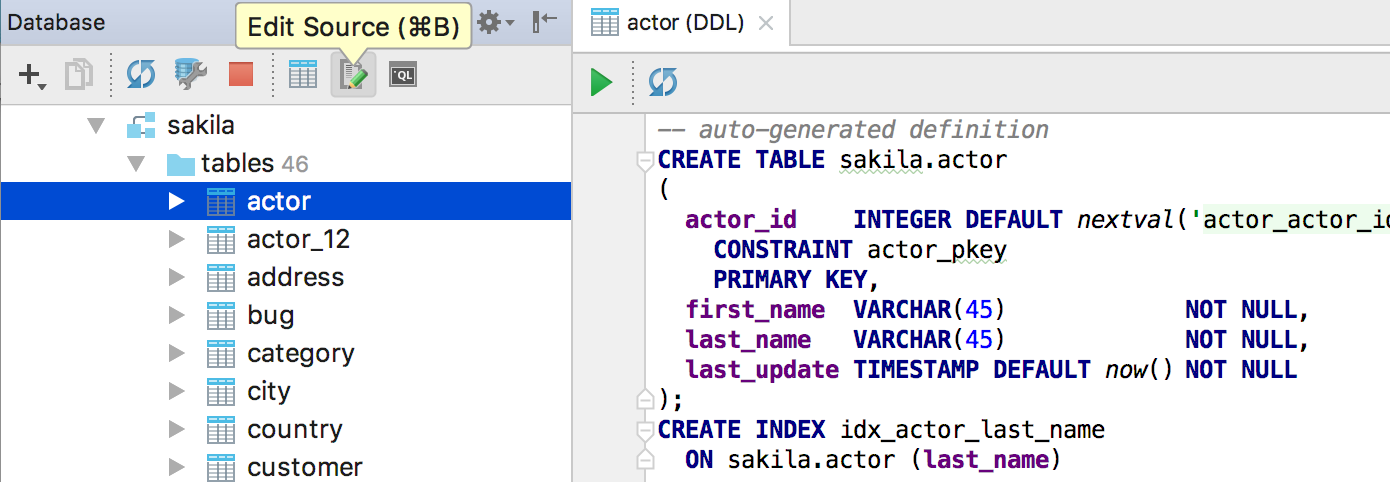Hide the Database tool window
Image resolution: width=1390 pixels, height=482 pixels.
tap(546, 21)
